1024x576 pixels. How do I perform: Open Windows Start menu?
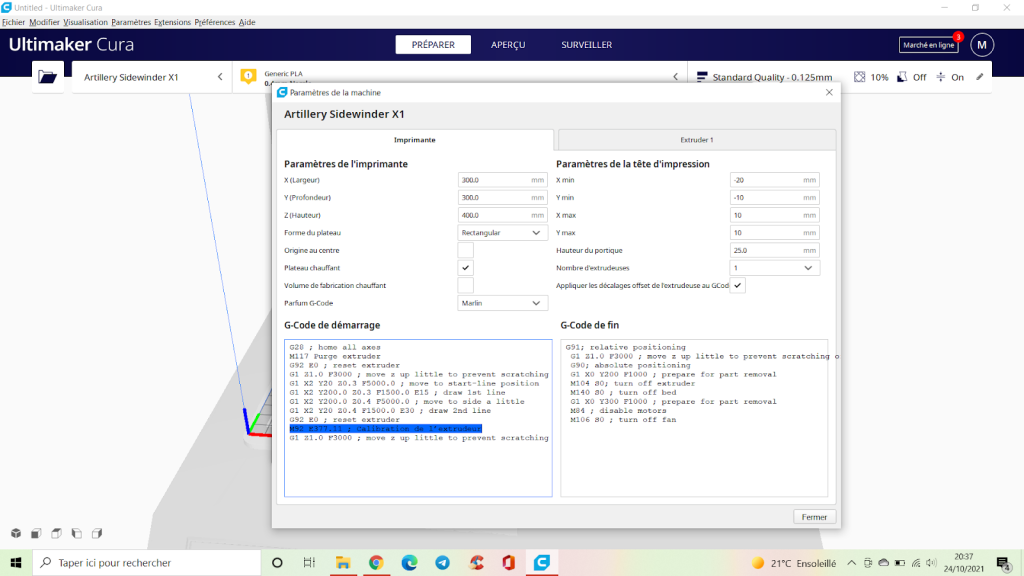click(16, 562)
